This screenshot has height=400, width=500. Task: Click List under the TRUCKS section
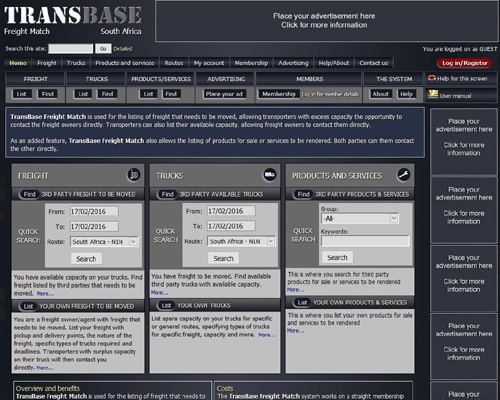(x=83, y=94)
